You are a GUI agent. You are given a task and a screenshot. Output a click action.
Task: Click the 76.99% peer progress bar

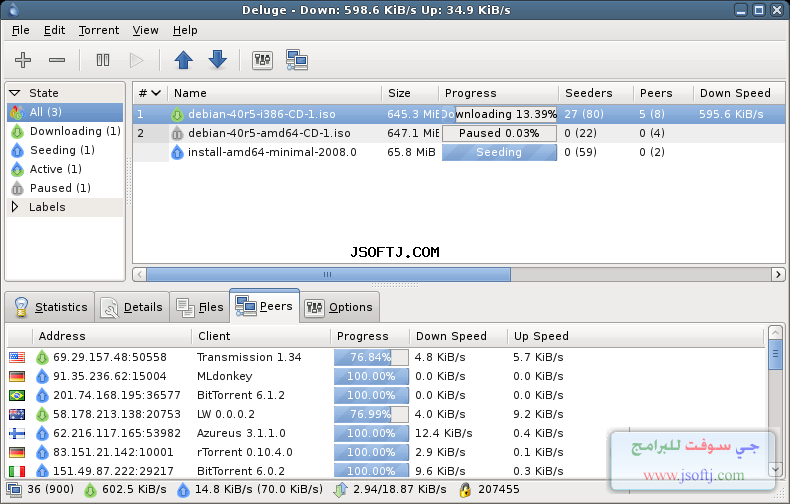(371, 414)
